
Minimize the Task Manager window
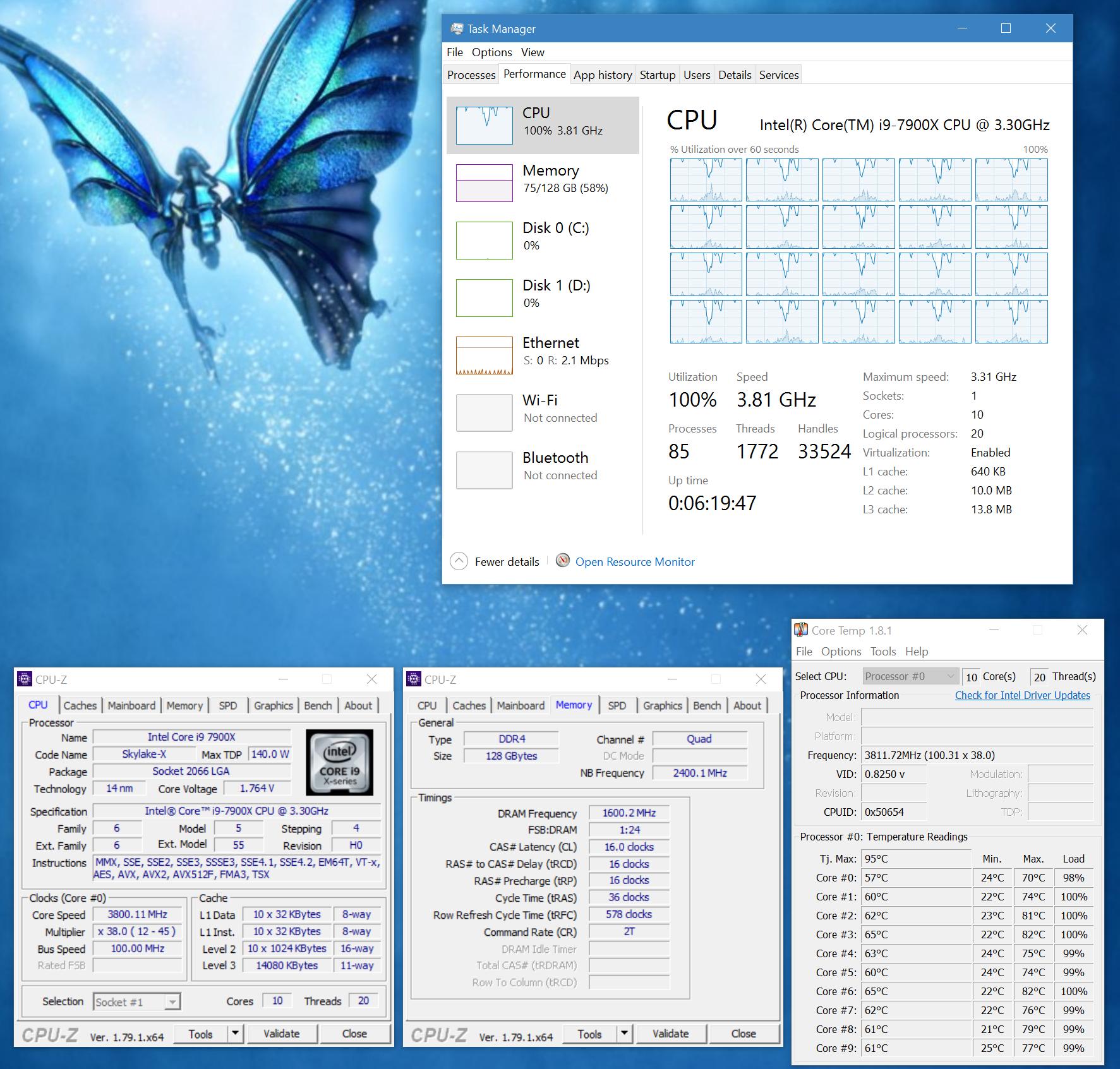point(962,28)
